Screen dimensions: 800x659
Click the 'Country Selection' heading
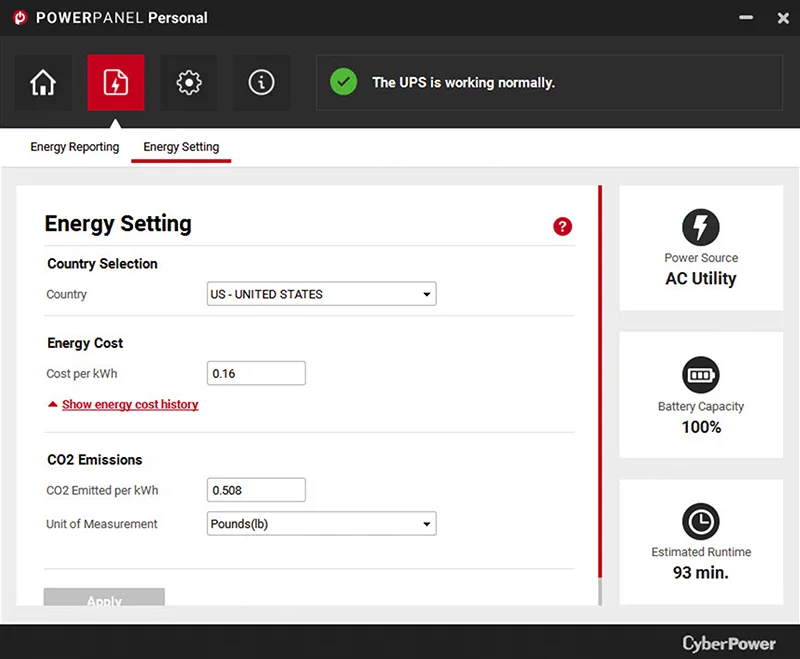click(103, 264)
